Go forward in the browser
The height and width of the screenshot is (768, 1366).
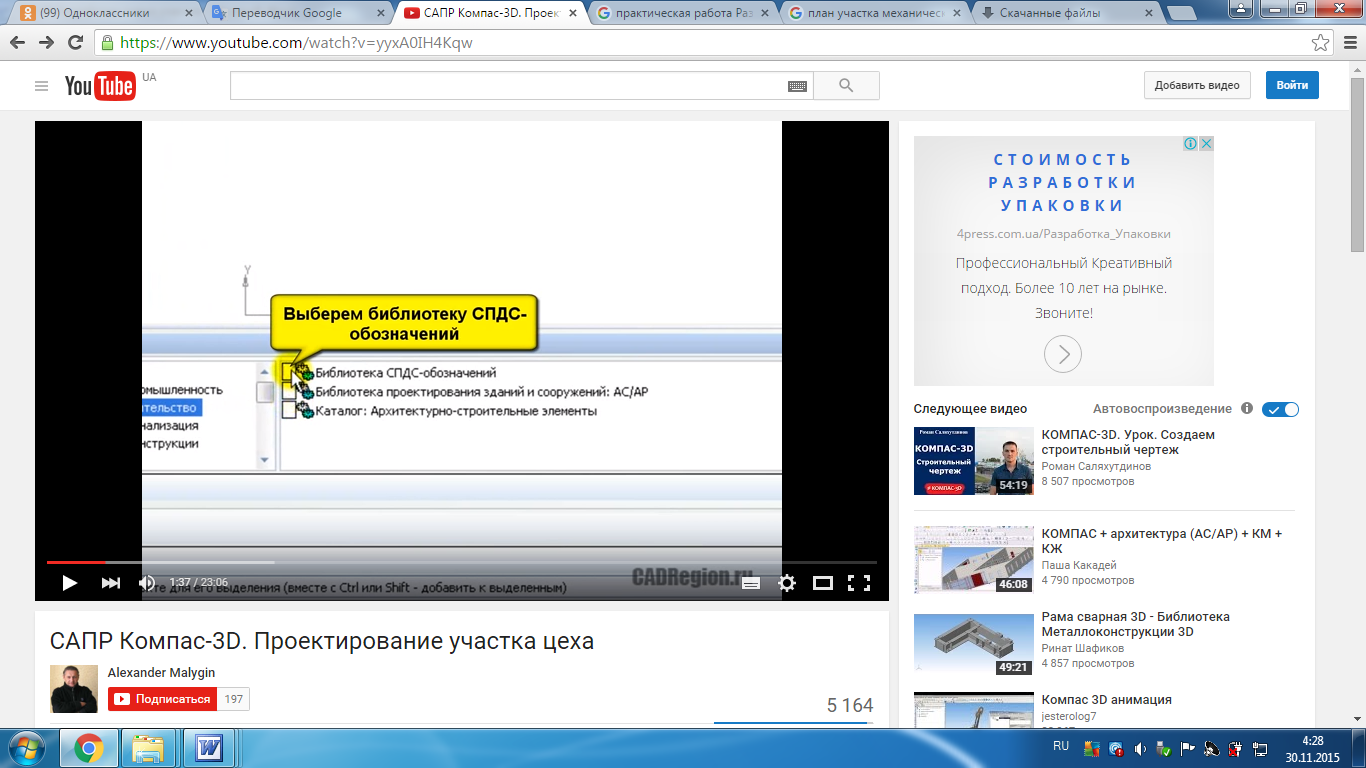[x=47, y=43]
